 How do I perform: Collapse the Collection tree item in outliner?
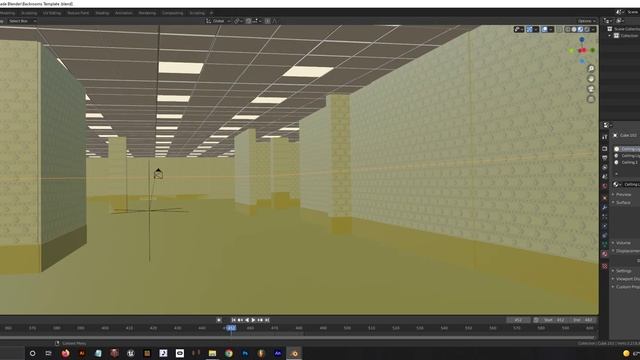point(610,36)
